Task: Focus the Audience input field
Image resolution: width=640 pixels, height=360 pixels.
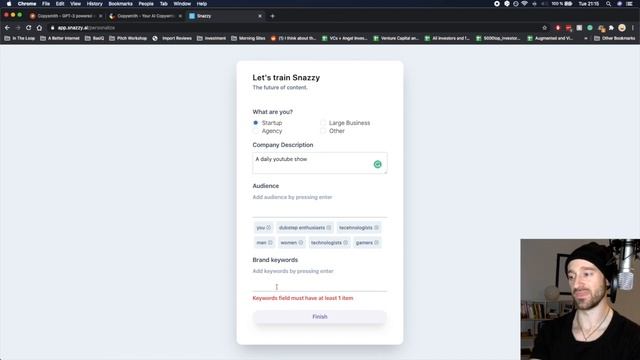Action: coord(320,209)
